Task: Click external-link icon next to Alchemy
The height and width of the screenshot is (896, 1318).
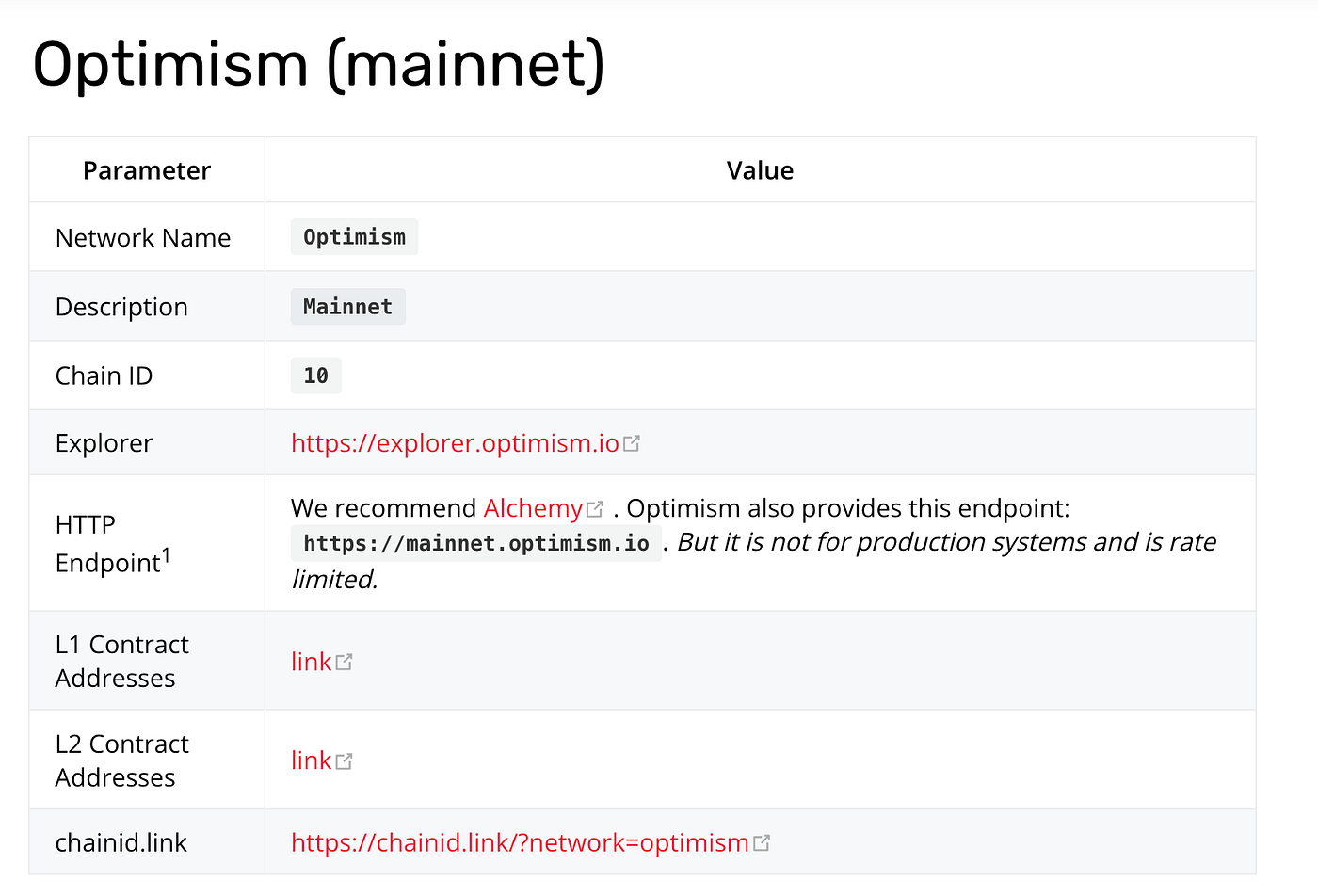Action: (595, 509)
